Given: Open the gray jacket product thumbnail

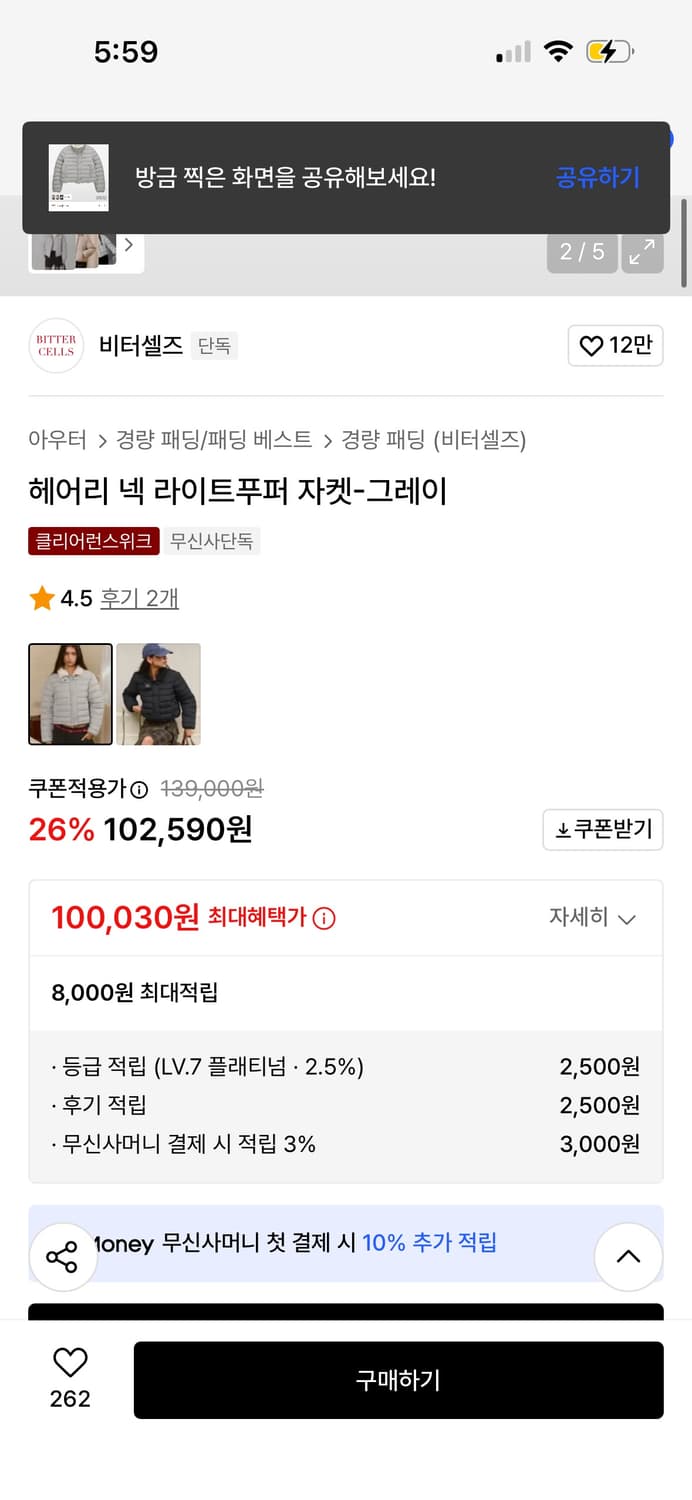Looking at the screenshot, I should point(70,693).
